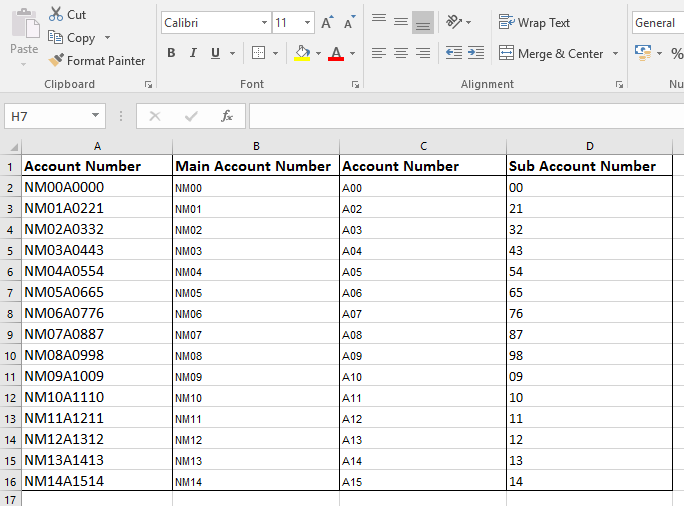Click the Insert Function fx icon
This screenshot has height=506, width=684.
click(227, 116)
